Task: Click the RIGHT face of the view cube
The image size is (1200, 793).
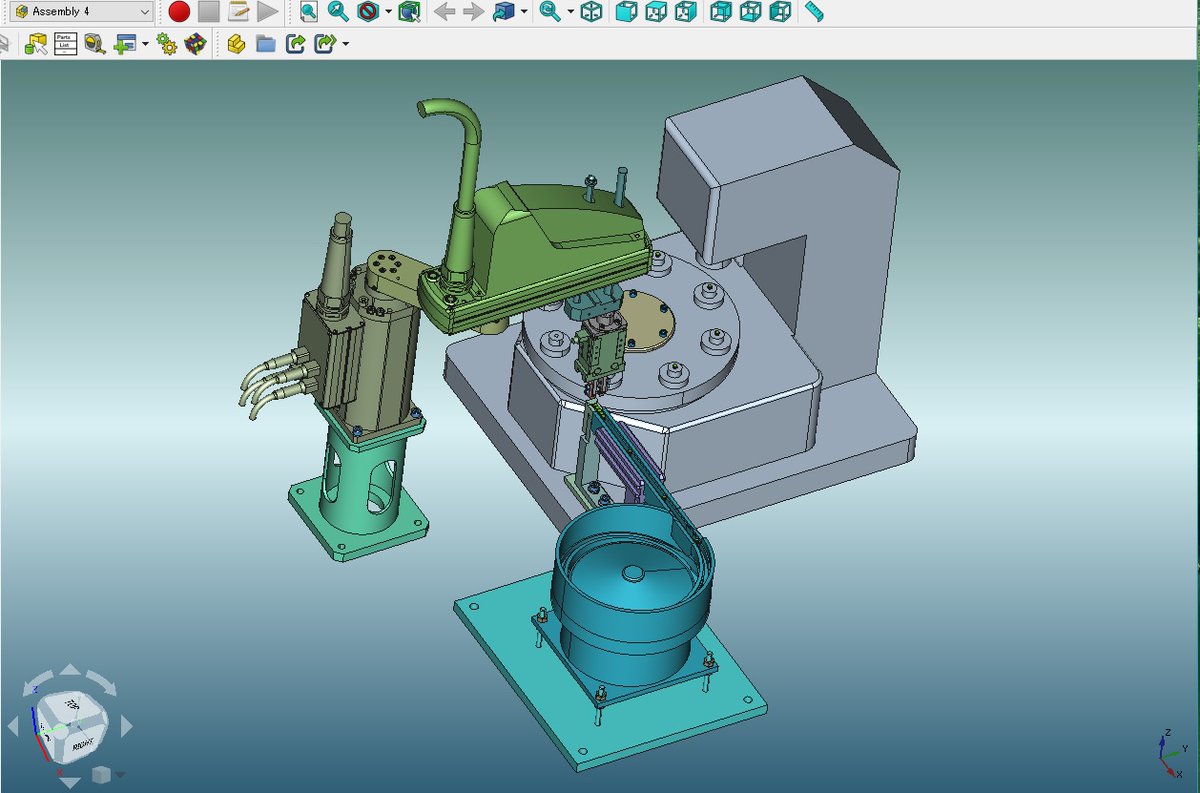Action: point(82,743)
